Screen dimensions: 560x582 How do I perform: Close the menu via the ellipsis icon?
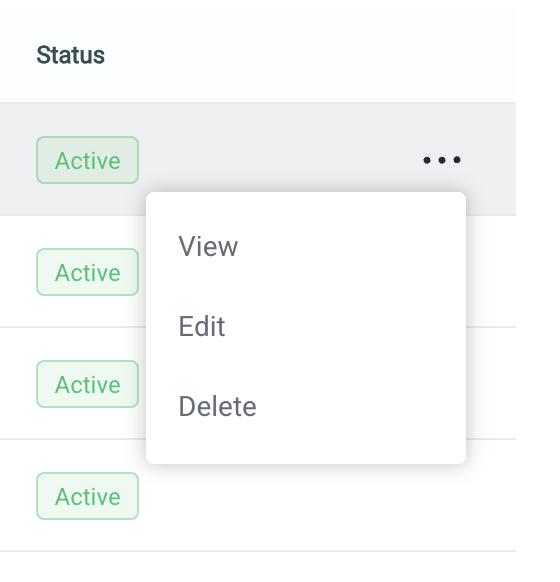click(x=442, y=160)
